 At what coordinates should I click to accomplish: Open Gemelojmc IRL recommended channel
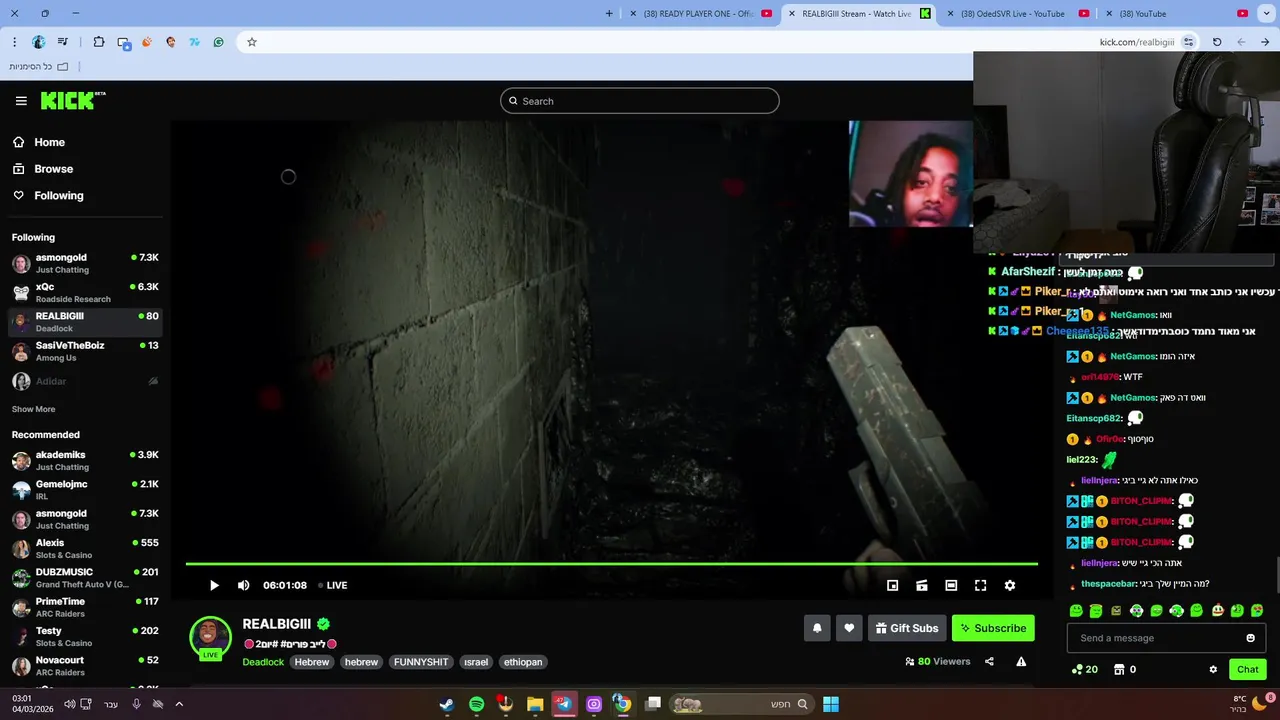click(x=85, y=490)
